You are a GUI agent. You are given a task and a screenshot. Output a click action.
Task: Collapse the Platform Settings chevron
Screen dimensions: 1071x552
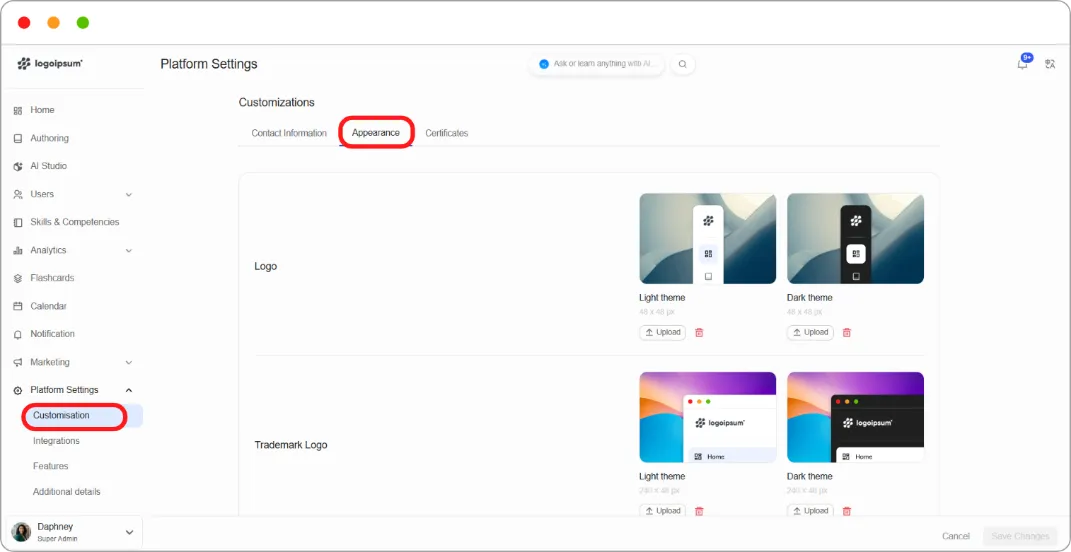click(128, 390)
